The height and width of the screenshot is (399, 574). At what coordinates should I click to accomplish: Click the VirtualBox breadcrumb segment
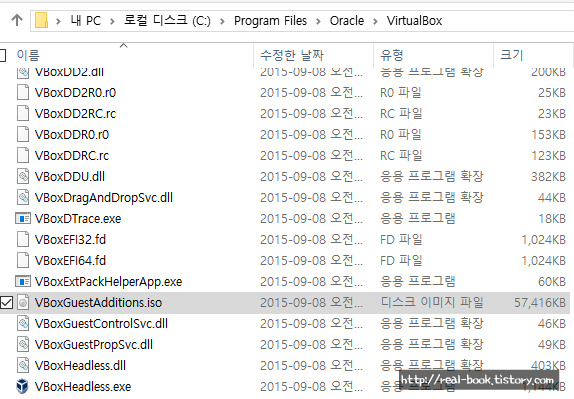[414, 20]
